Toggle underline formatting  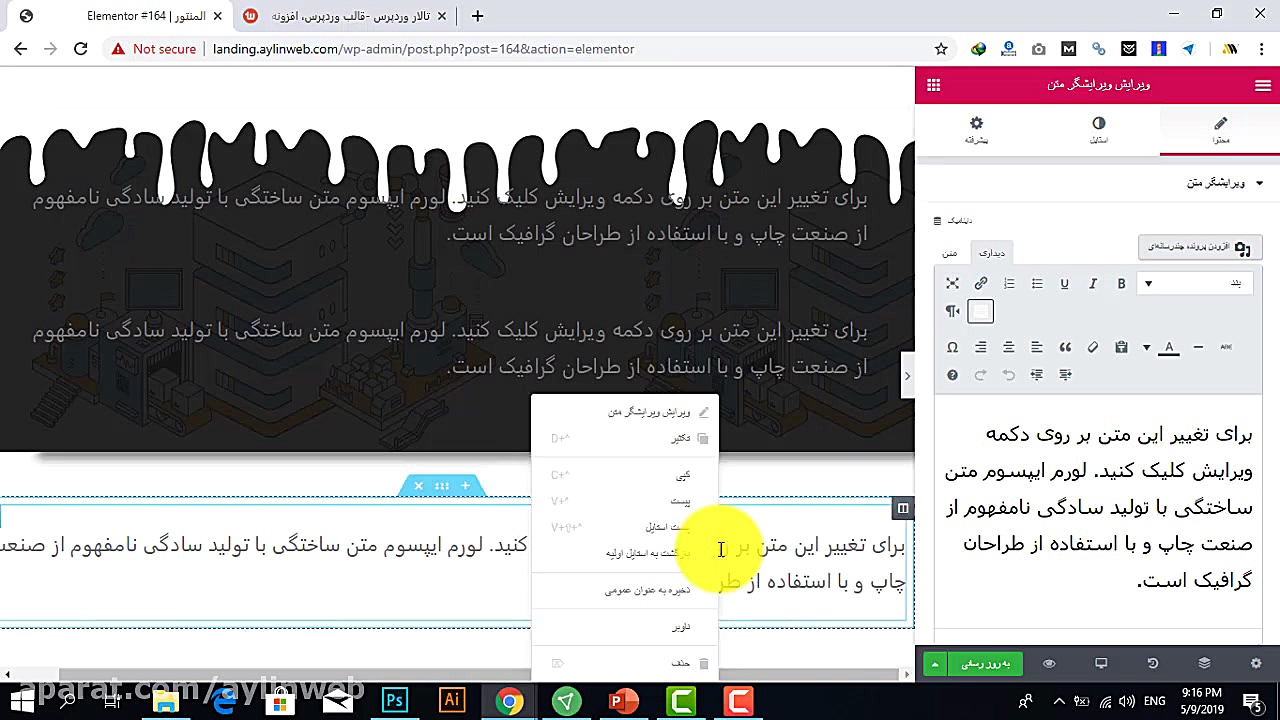pos(1064,283)
